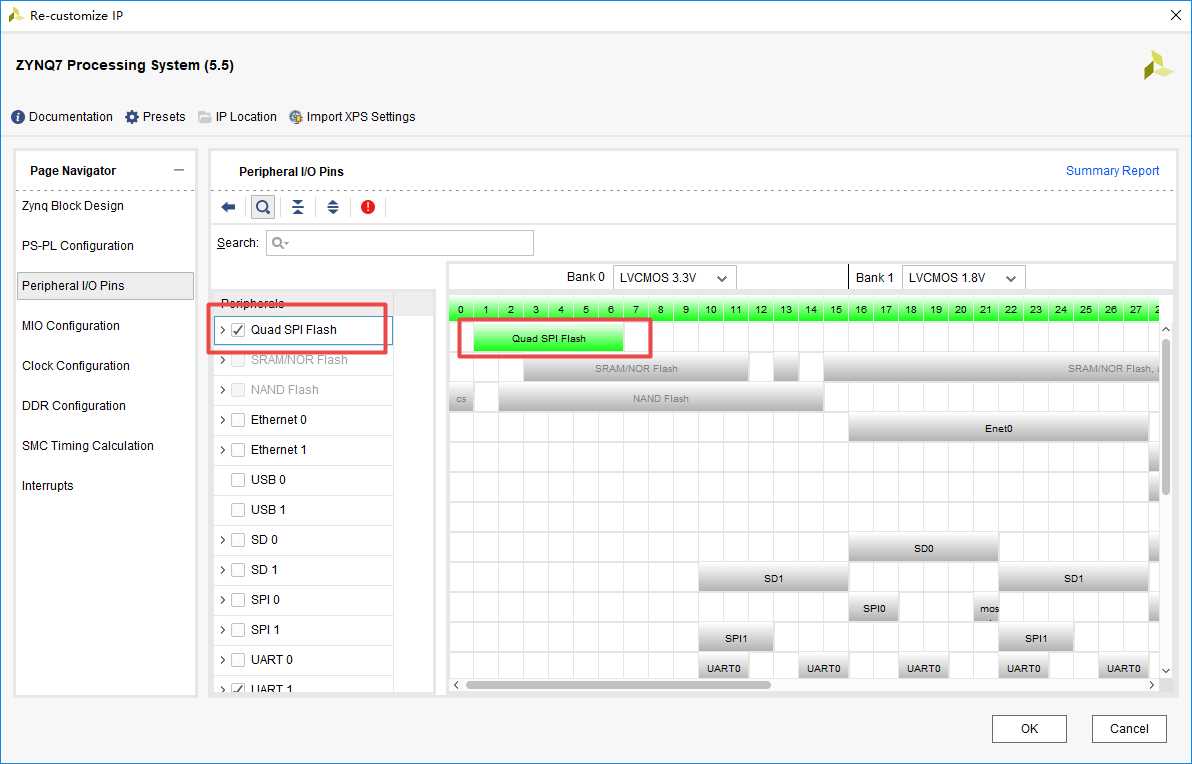Viewport: 1192px width, 764px height.
Task: Enable the SPI 0 checkbox
Action: (238, 600)
